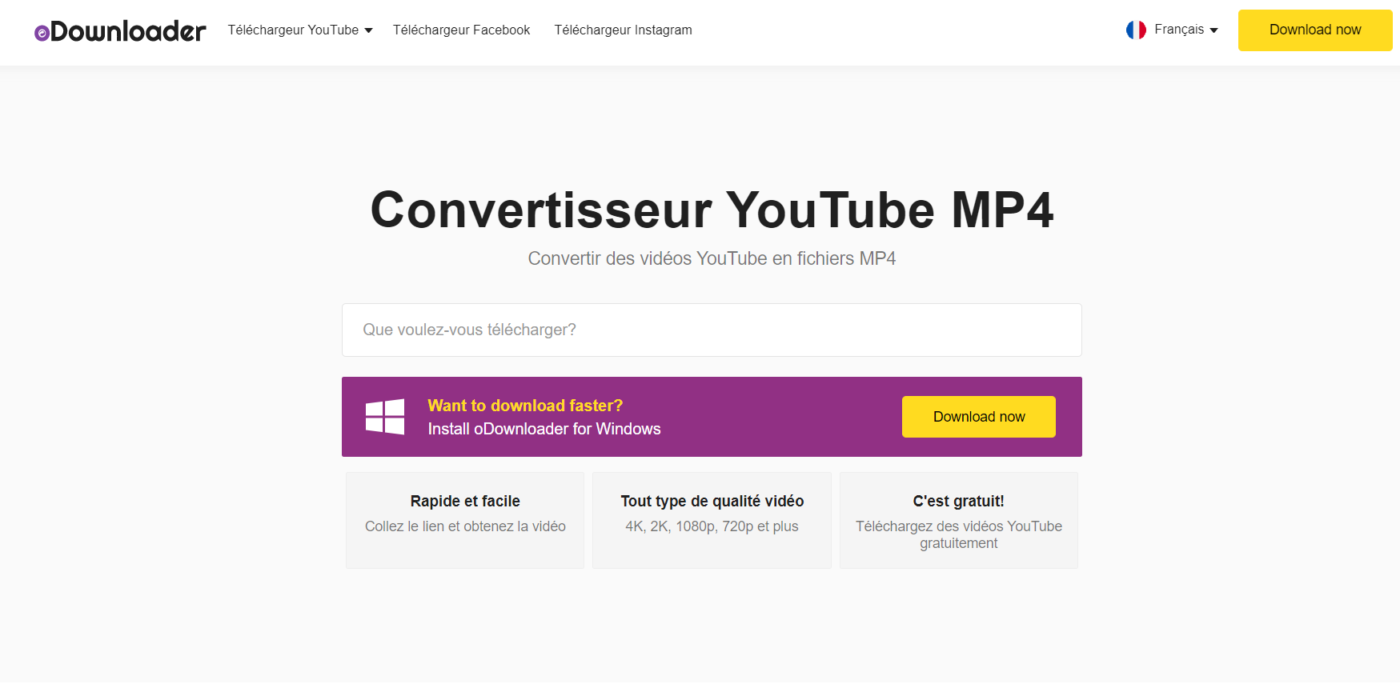Expand the Téléchargeur YouTube dropdown arrow

[x=368, y=31]
